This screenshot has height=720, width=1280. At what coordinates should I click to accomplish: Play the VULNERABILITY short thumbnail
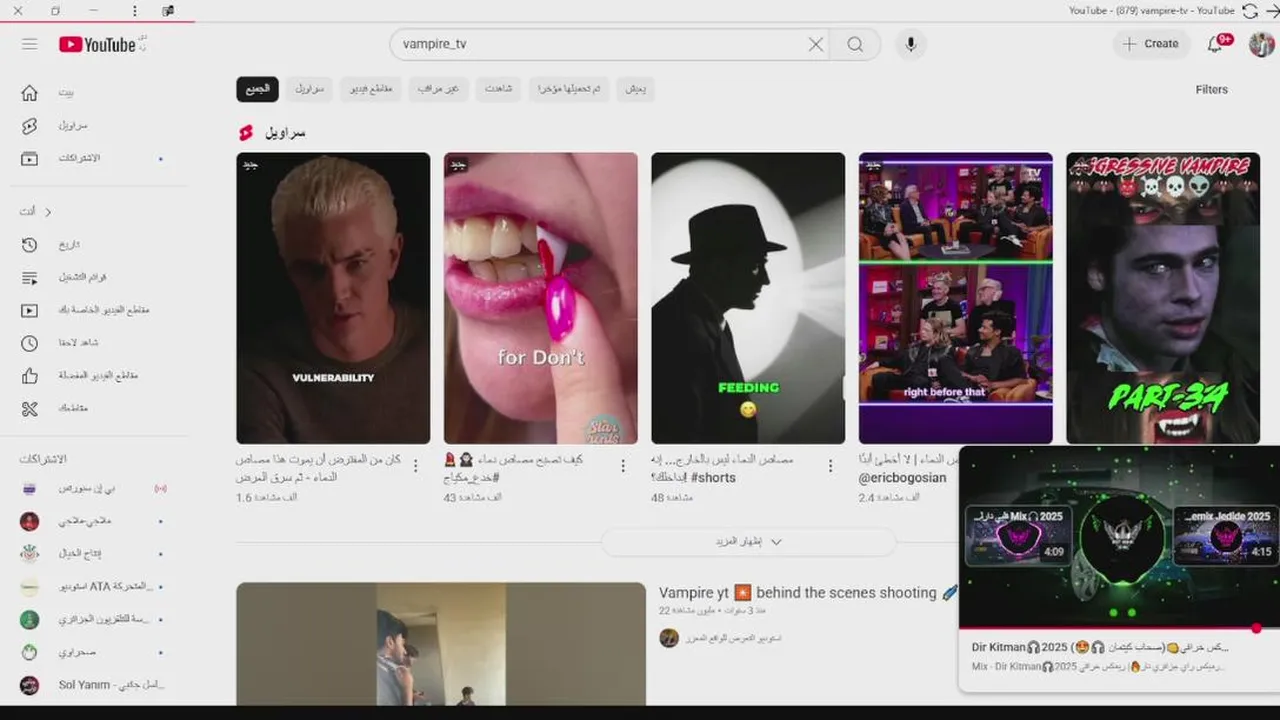click(333, 298)
